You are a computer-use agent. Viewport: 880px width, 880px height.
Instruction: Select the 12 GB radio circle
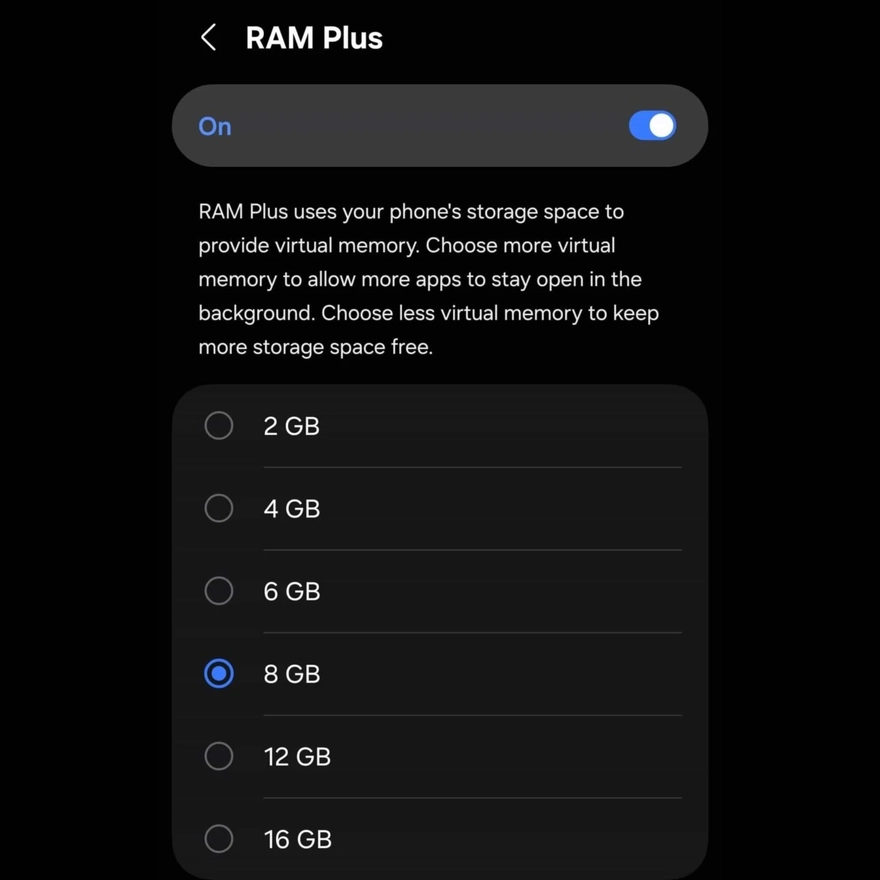click(x=219, y=756)
